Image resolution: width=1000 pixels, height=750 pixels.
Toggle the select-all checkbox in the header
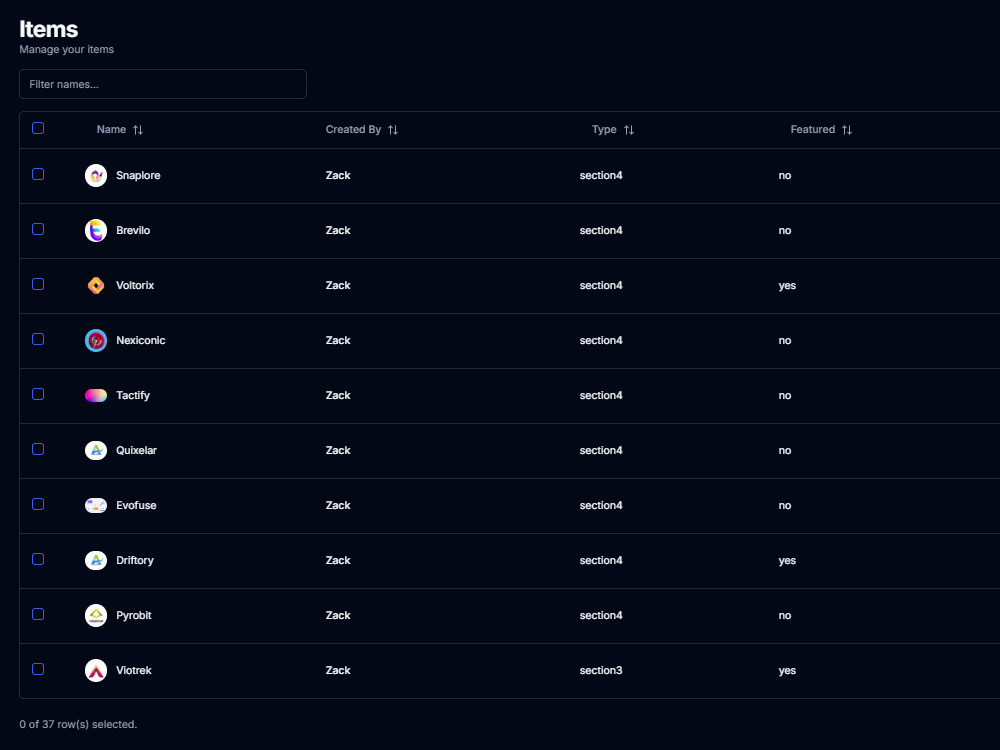tap(38, 128)
